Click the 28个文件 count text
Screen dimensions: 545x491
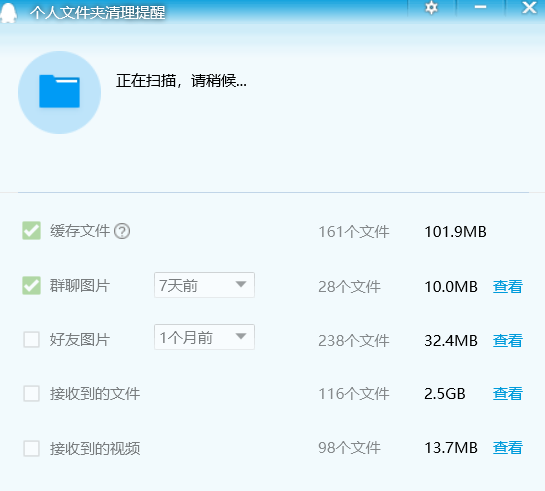pyautogui.click(x=349, y=287)
